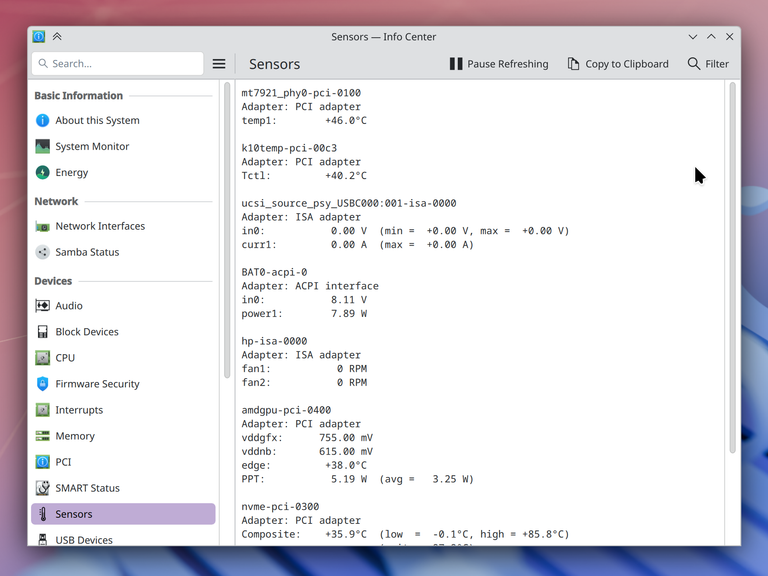Select SMART Status label
Image resolution: width=768 pixels, height=576 pixels.
click(87, 488)
